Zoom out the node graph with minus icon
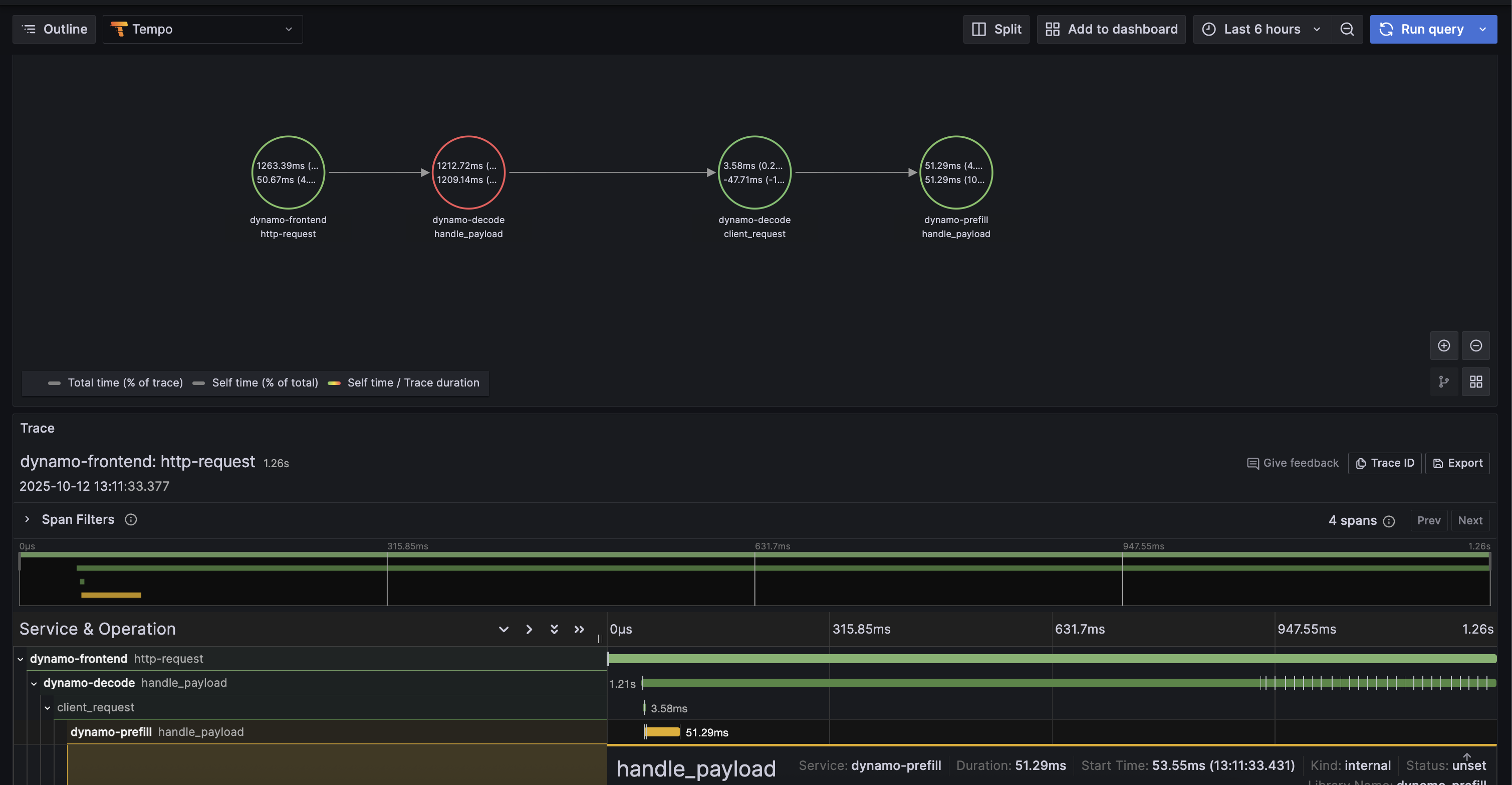1512x785 pixels. 1475,346
